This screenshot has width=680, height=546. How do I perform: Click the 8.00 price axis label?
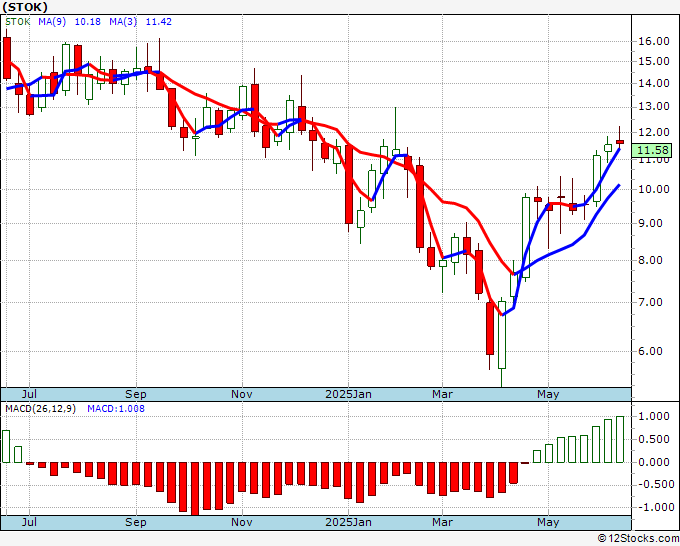click(651, 261)
